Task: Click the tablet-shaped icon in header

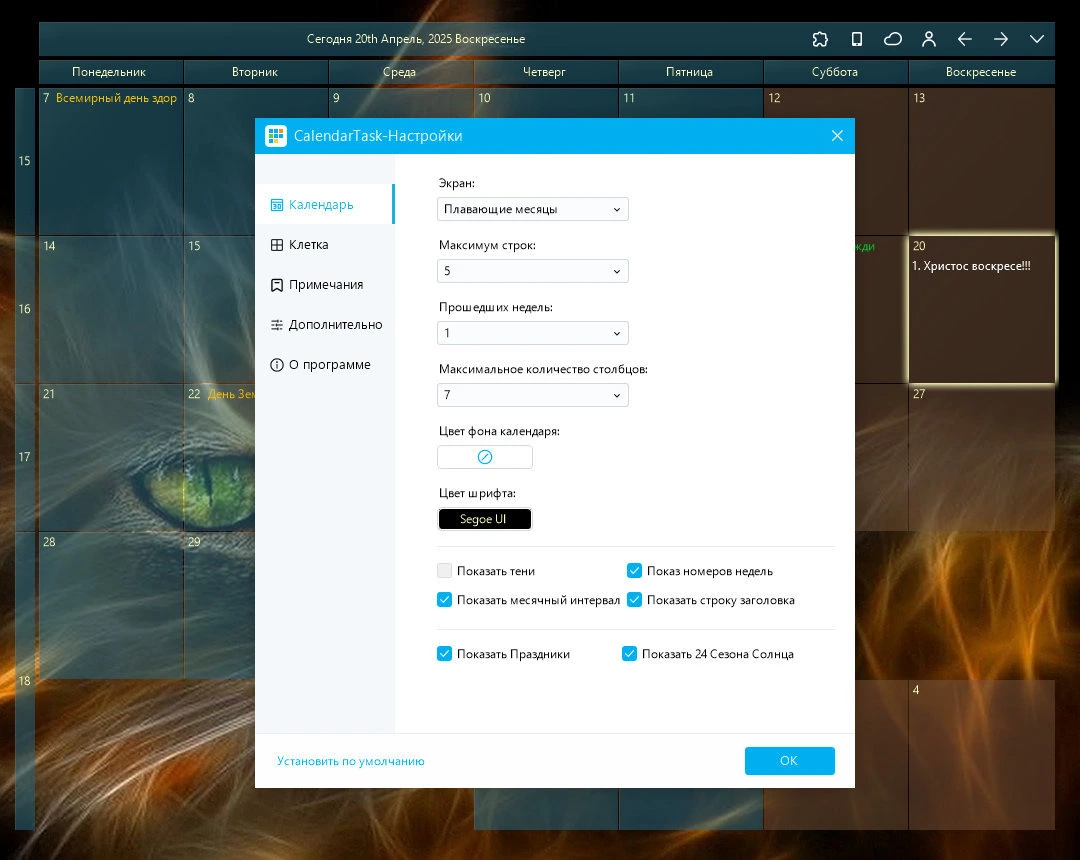Action: (856, 39)
